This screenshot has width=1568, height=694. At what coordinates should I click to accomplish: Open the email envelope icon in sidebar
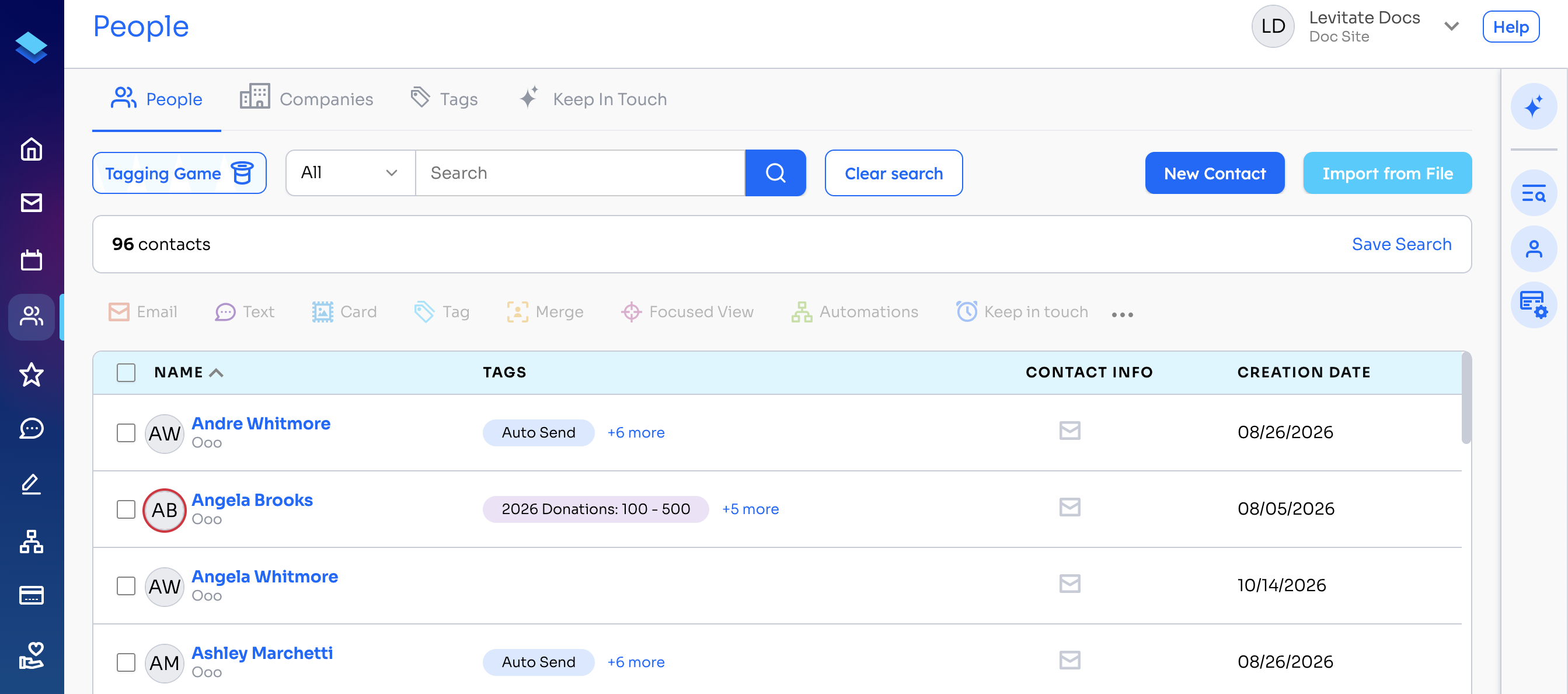(x=31, y=202)
